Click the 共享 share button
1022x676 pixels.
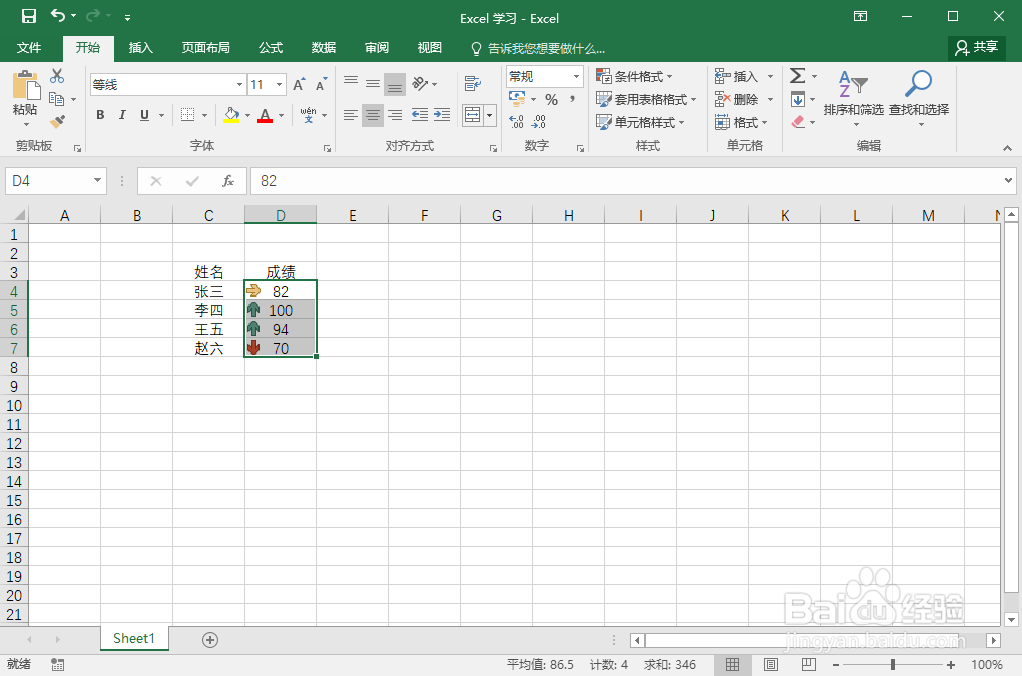click(976, 47)
